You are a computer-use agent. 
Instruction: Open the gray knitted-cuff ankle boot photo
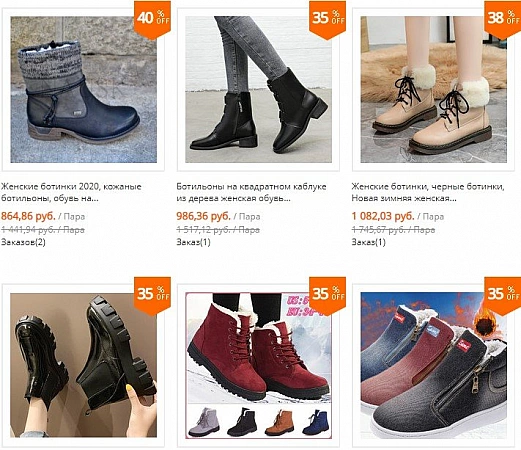click(x=83, y=89)
